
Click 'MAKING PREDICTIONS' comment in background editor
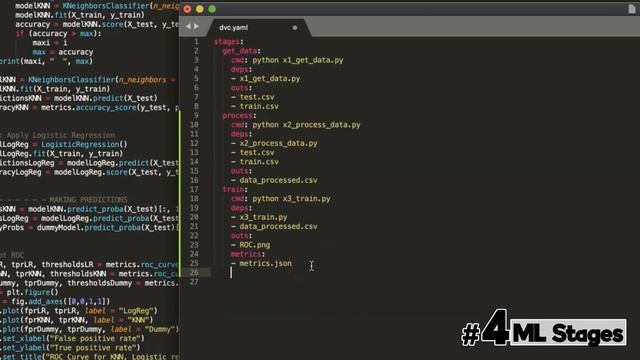point(89,200)
